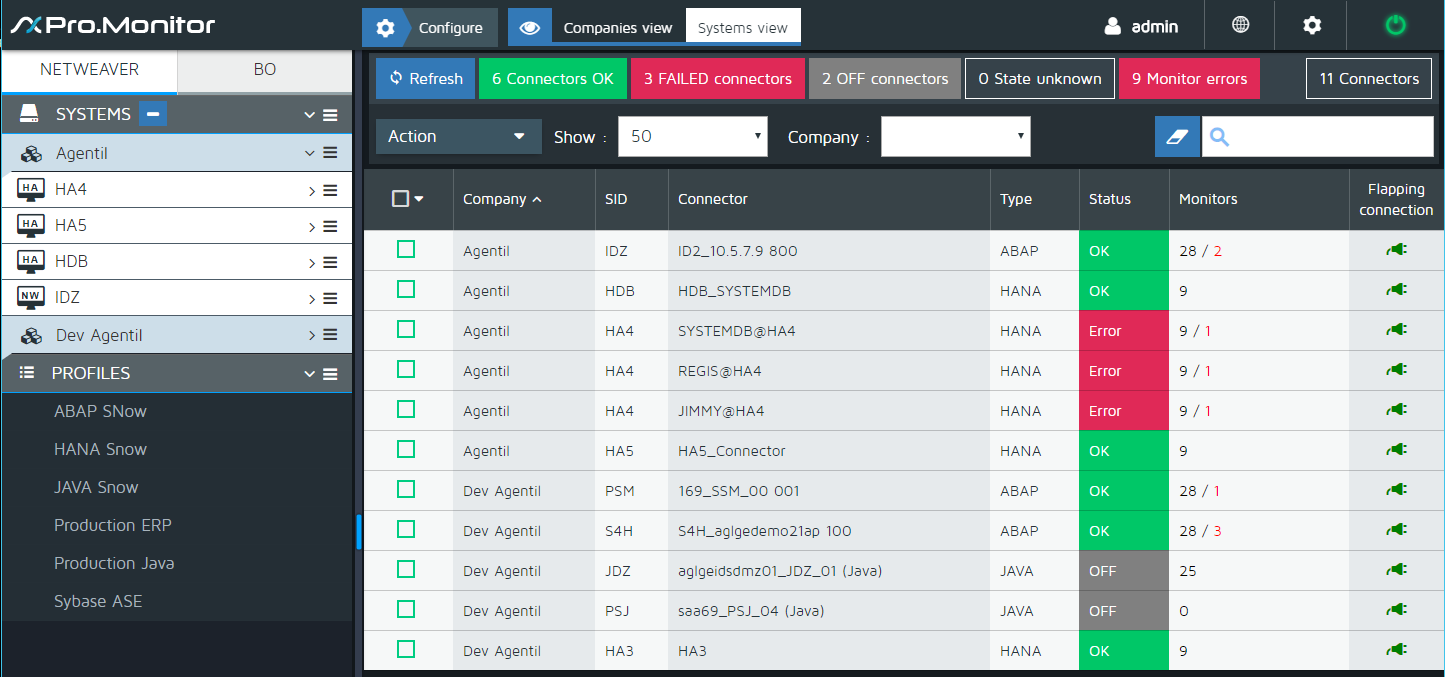
Task: Click the Refresh button
Action: coord(425,79)
